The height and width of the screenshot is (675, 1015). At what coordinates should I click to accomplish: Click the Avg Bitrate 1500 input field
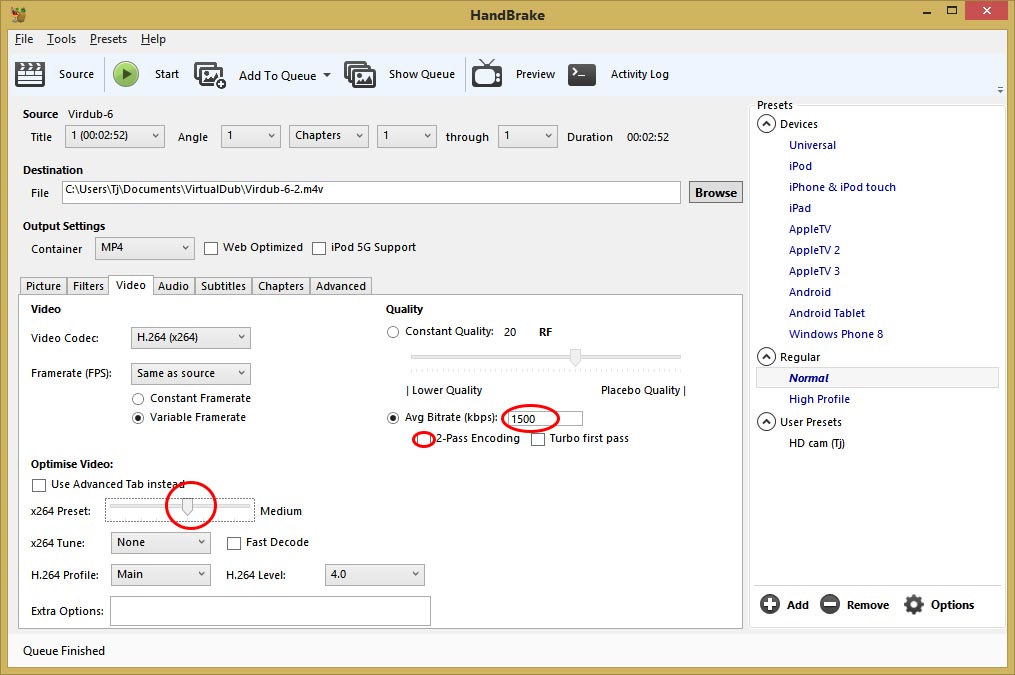click(544, 419)
